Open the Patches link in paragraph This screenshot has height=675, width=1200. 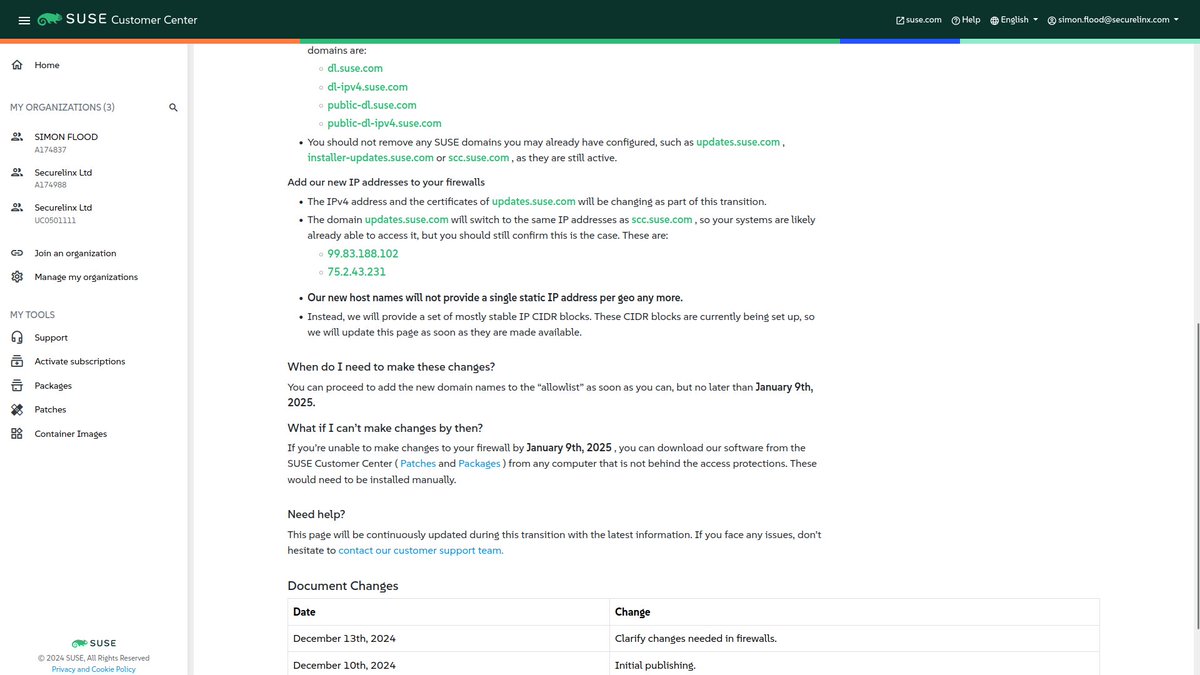tap(418, 464)
